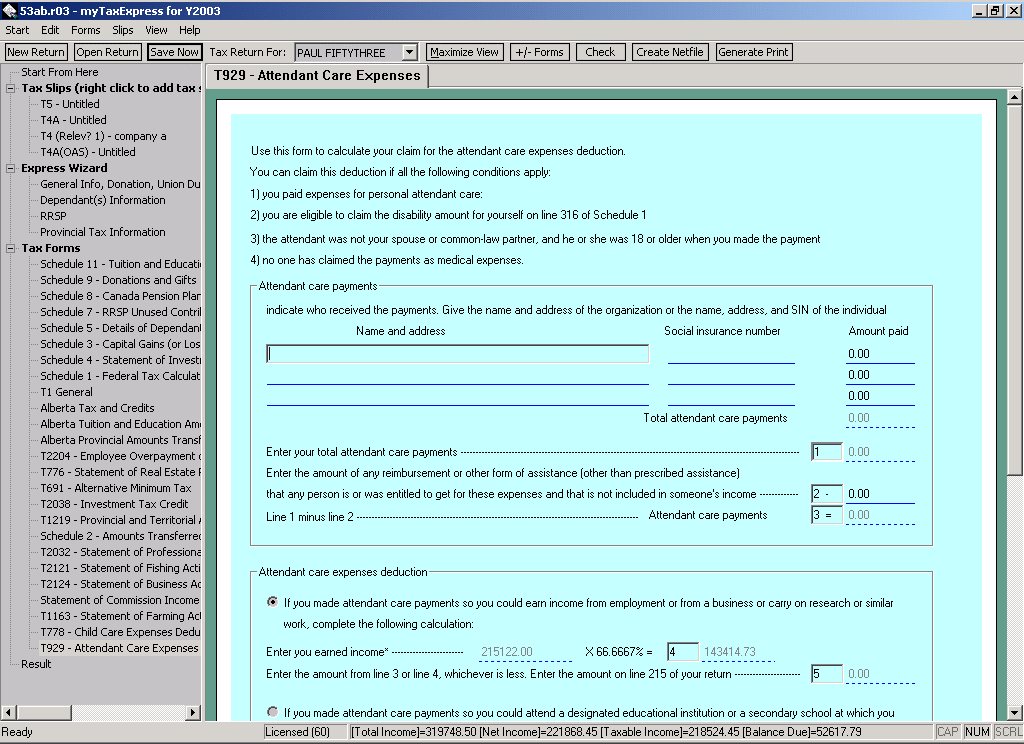
Task: Select the designated educational institution radio option
Action: click(x=273, y=712)
